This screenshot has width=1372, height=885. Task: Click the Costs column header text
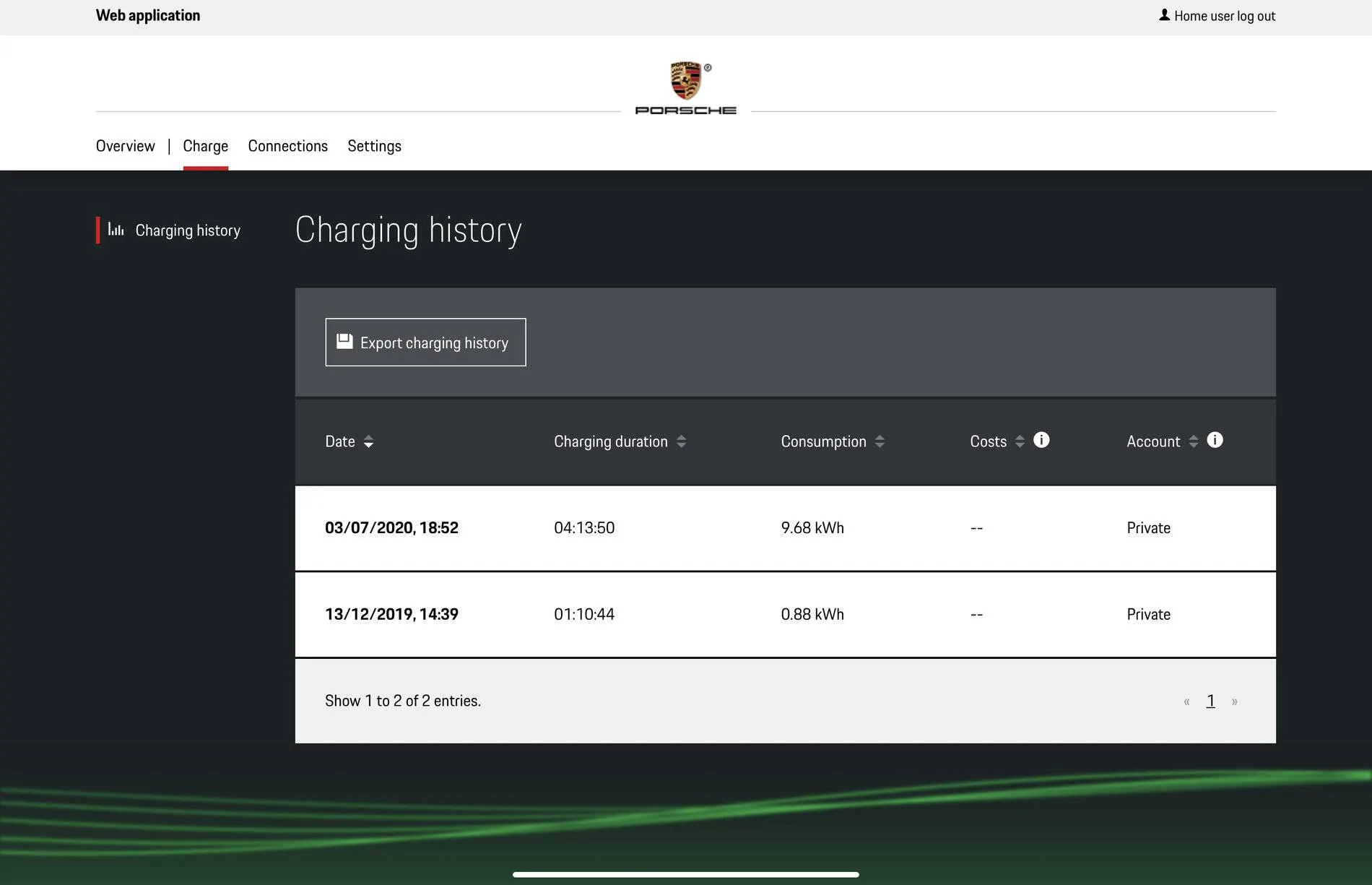[x=989, y=441]
